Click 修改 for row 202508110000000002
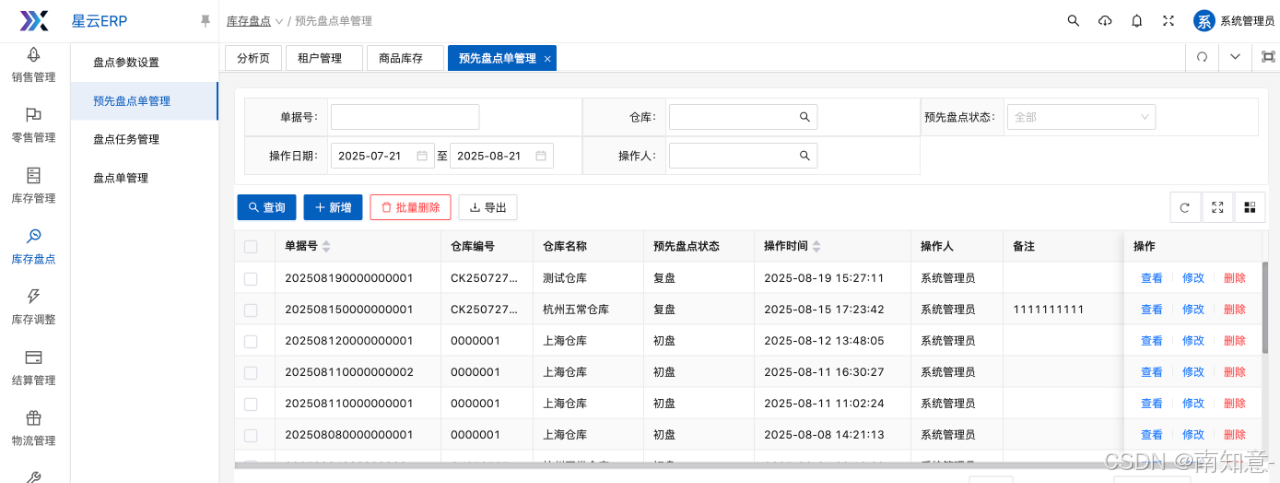This screenshot has width=1280, height=483. [1193, 372]
